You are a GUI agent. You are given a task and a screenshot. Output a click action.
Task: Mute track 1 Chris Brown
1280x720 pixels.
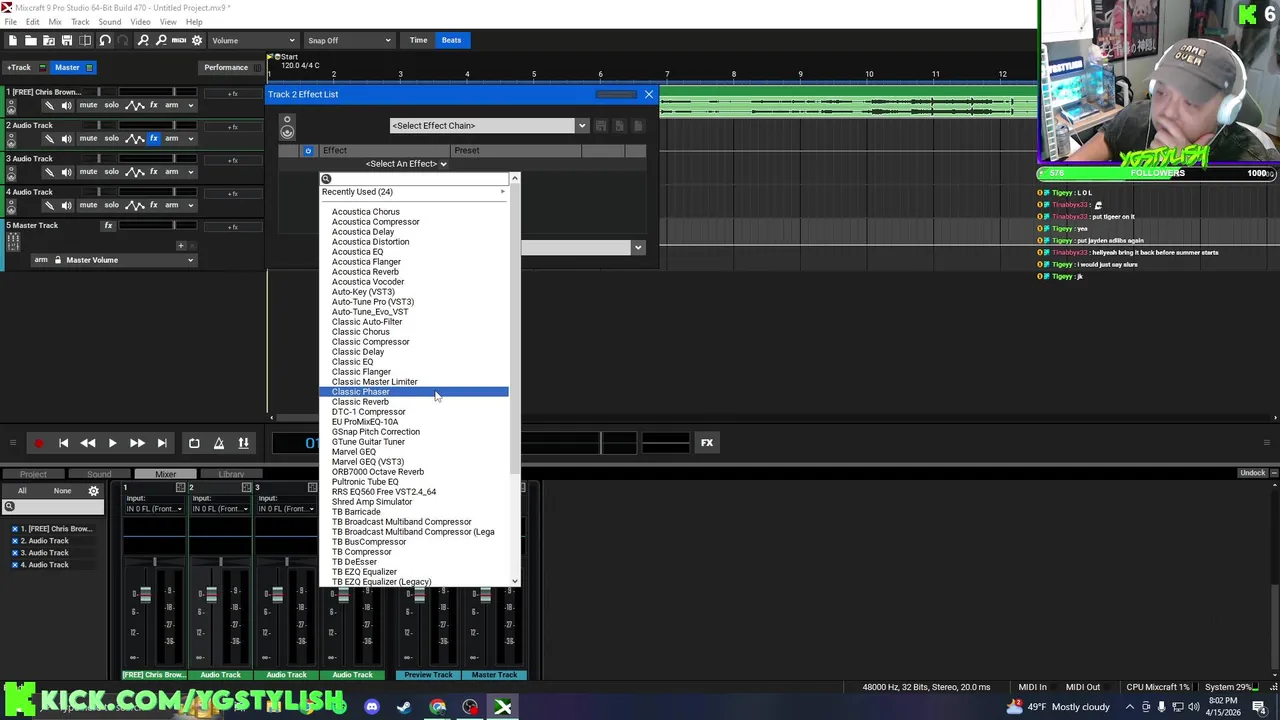pos(88,105)
